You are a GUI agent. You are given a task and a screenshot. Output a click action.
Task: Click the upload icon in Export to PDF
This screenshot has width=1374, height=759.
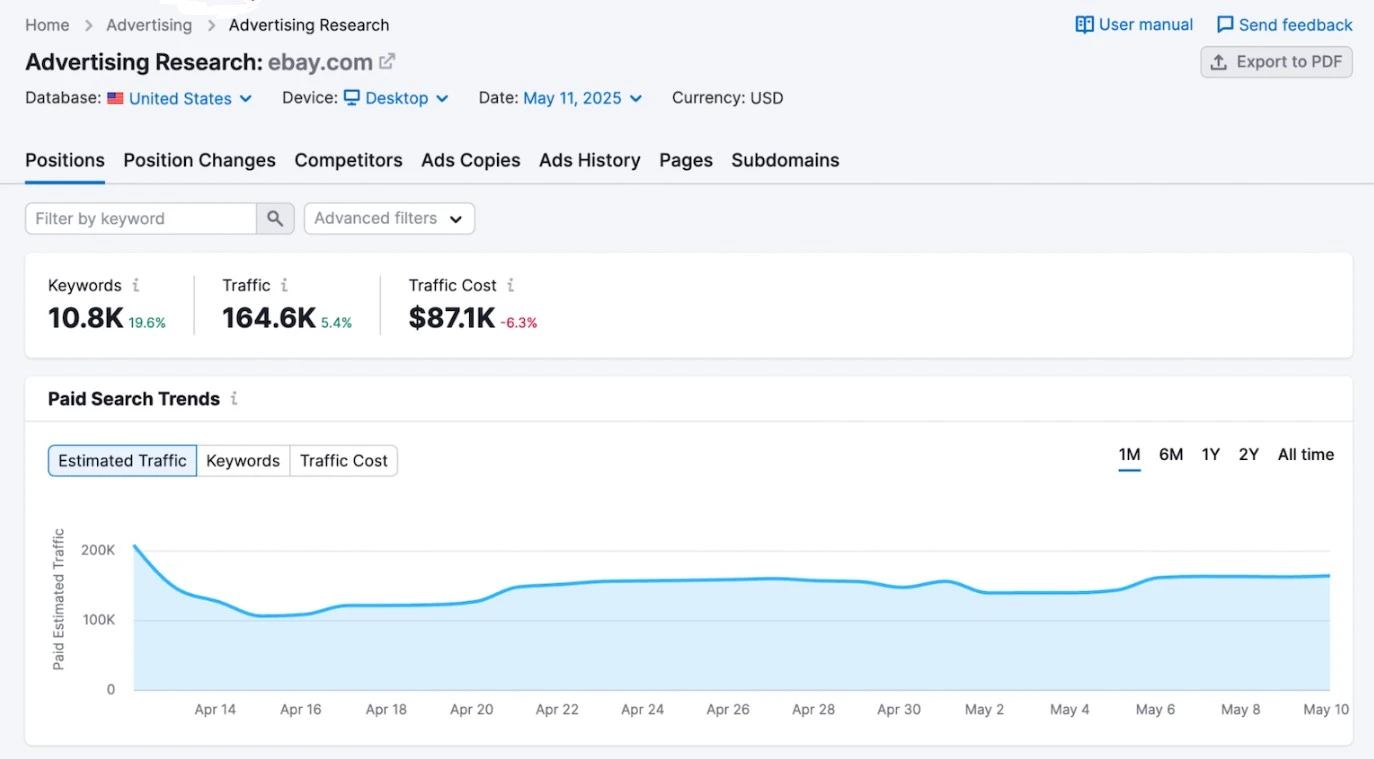tap(1219, 62)
